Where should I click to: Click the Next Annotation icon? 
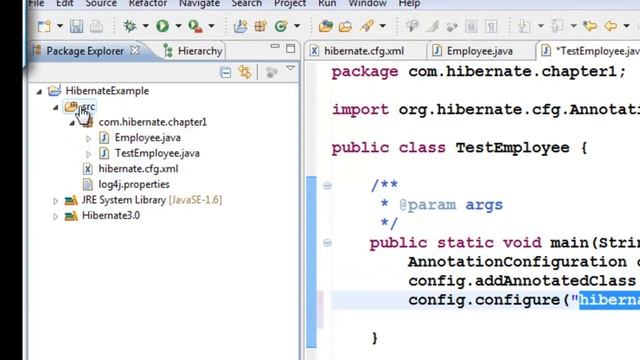[x=524, y=27]
